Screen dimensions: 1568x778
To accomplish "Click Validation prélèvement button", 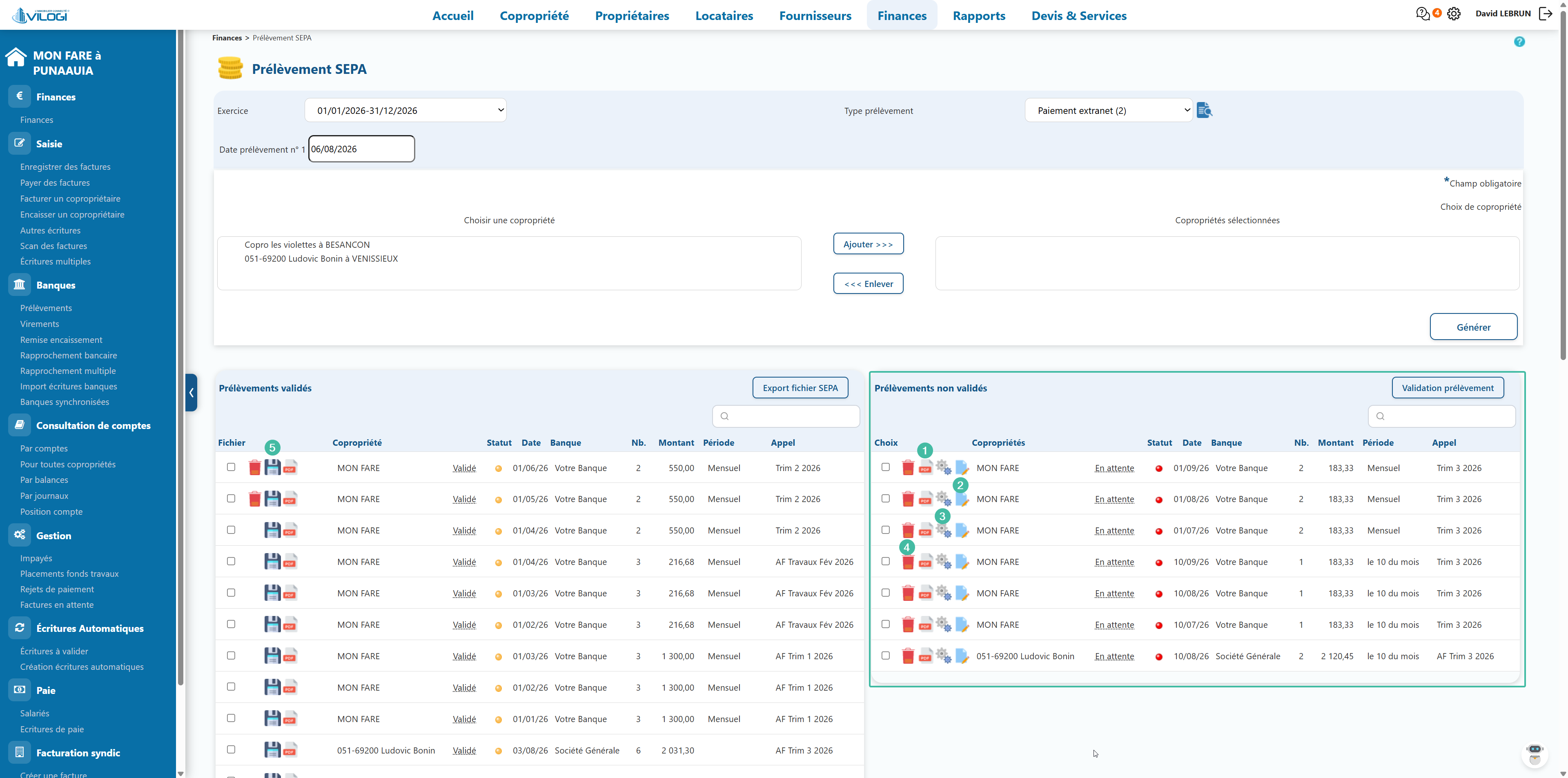I will pos(1448,387).
